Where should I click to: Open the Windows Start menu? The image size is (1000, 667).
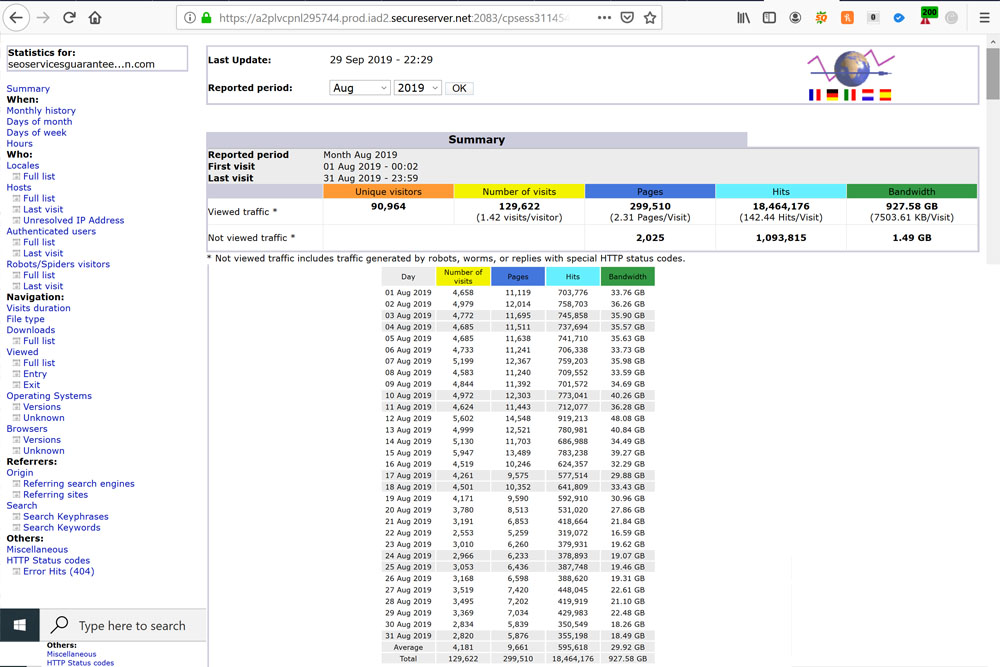point(19,625)
